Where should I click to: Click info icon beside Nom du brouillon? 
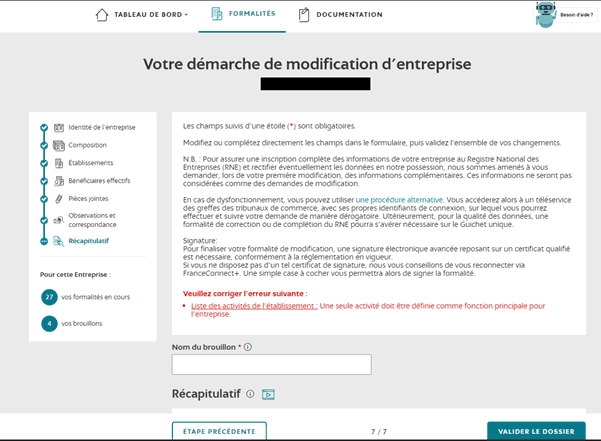248,347
